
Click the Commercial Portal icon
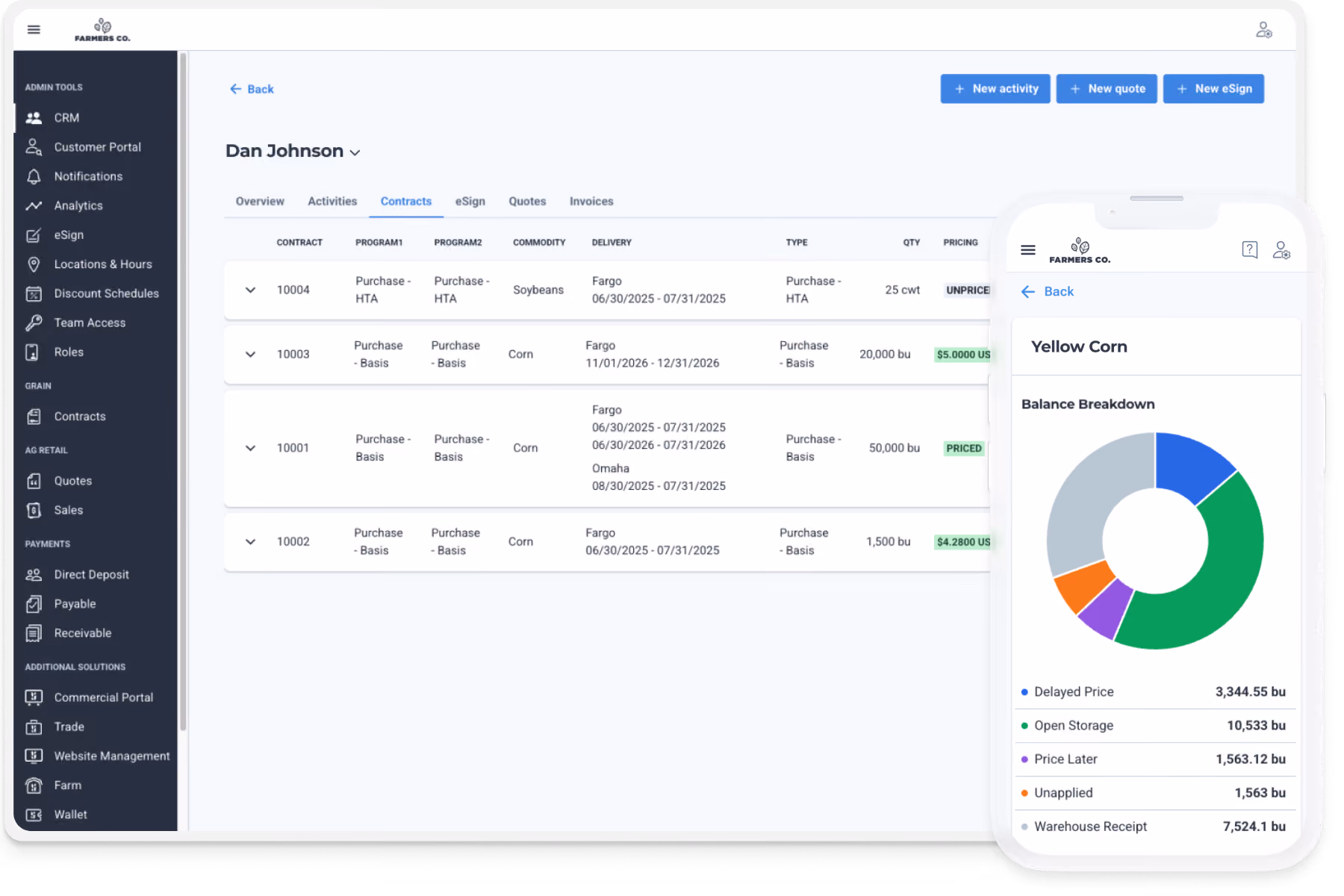click(x=34, y=697)
